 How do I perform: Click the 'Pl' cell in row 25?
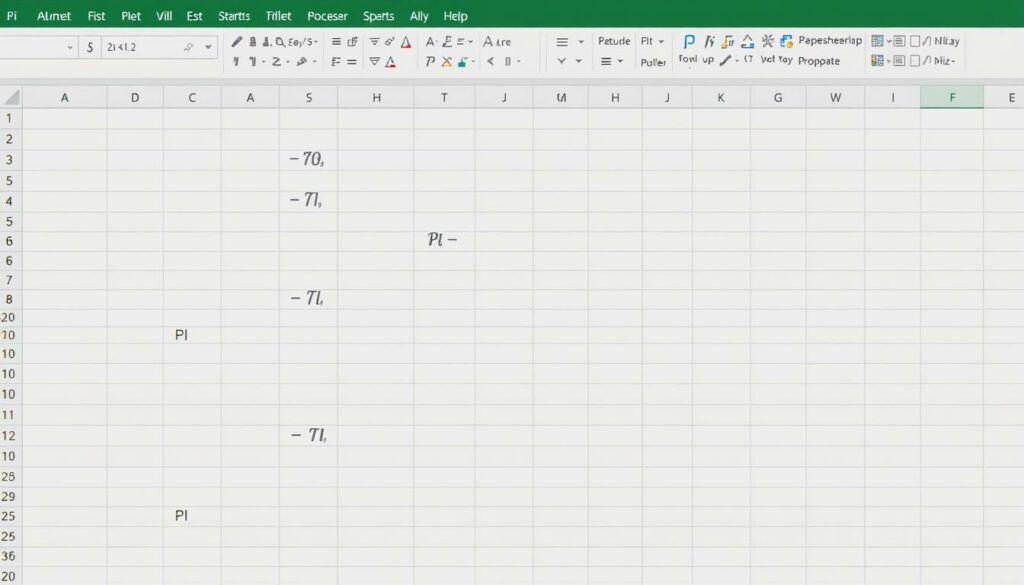[192, 516]
